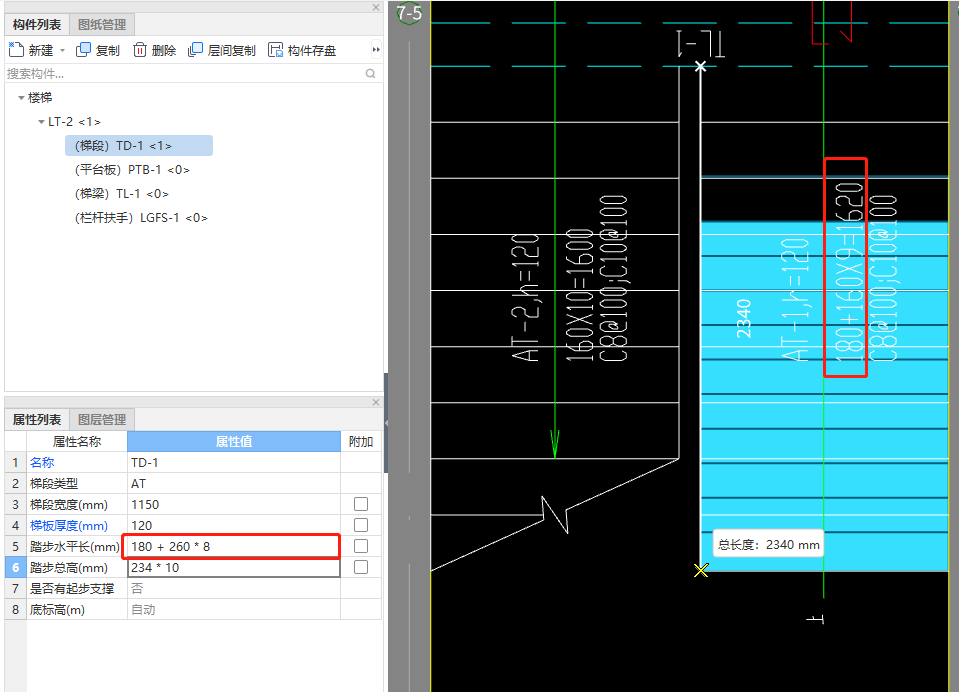The width and height of the screenshot is (959, 692).
Task: Select the LT-2 <1> tree item
Action: click(75, 122)
